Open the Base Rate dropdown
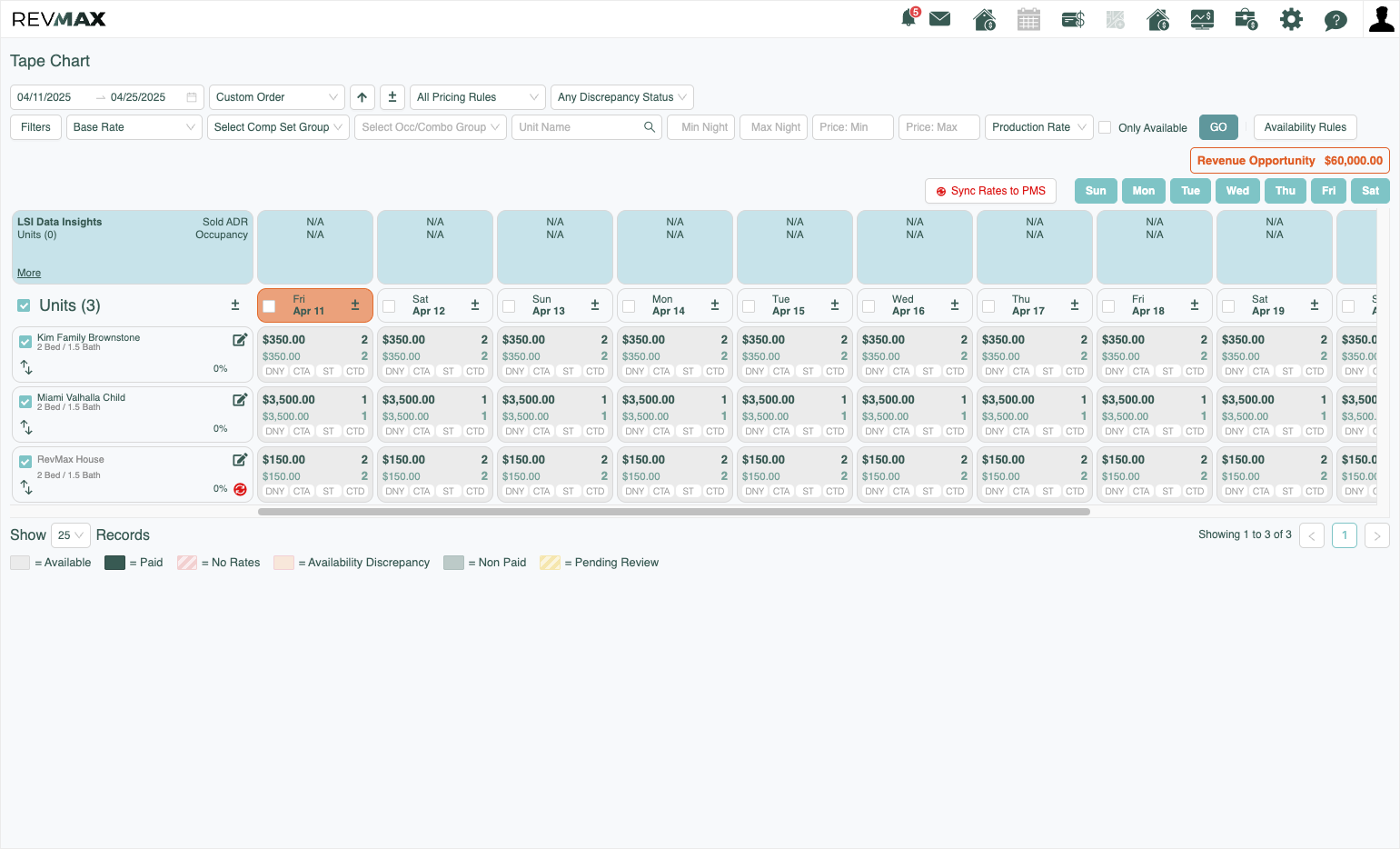 [x=134, y=127]
